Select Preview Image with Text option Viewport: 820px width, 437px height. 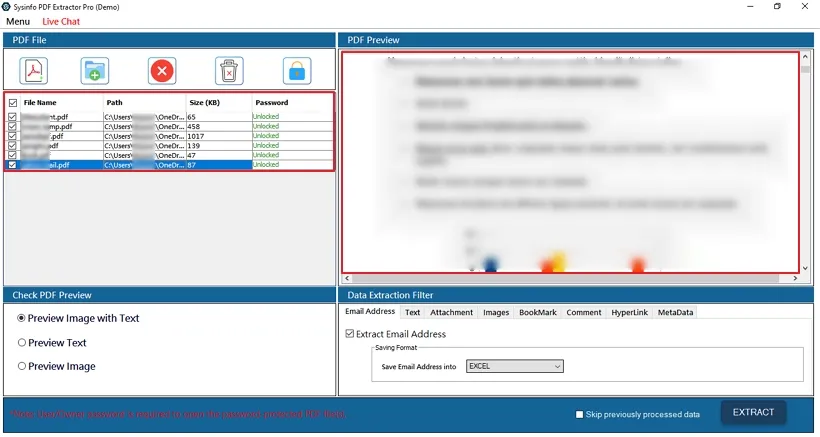21,318
